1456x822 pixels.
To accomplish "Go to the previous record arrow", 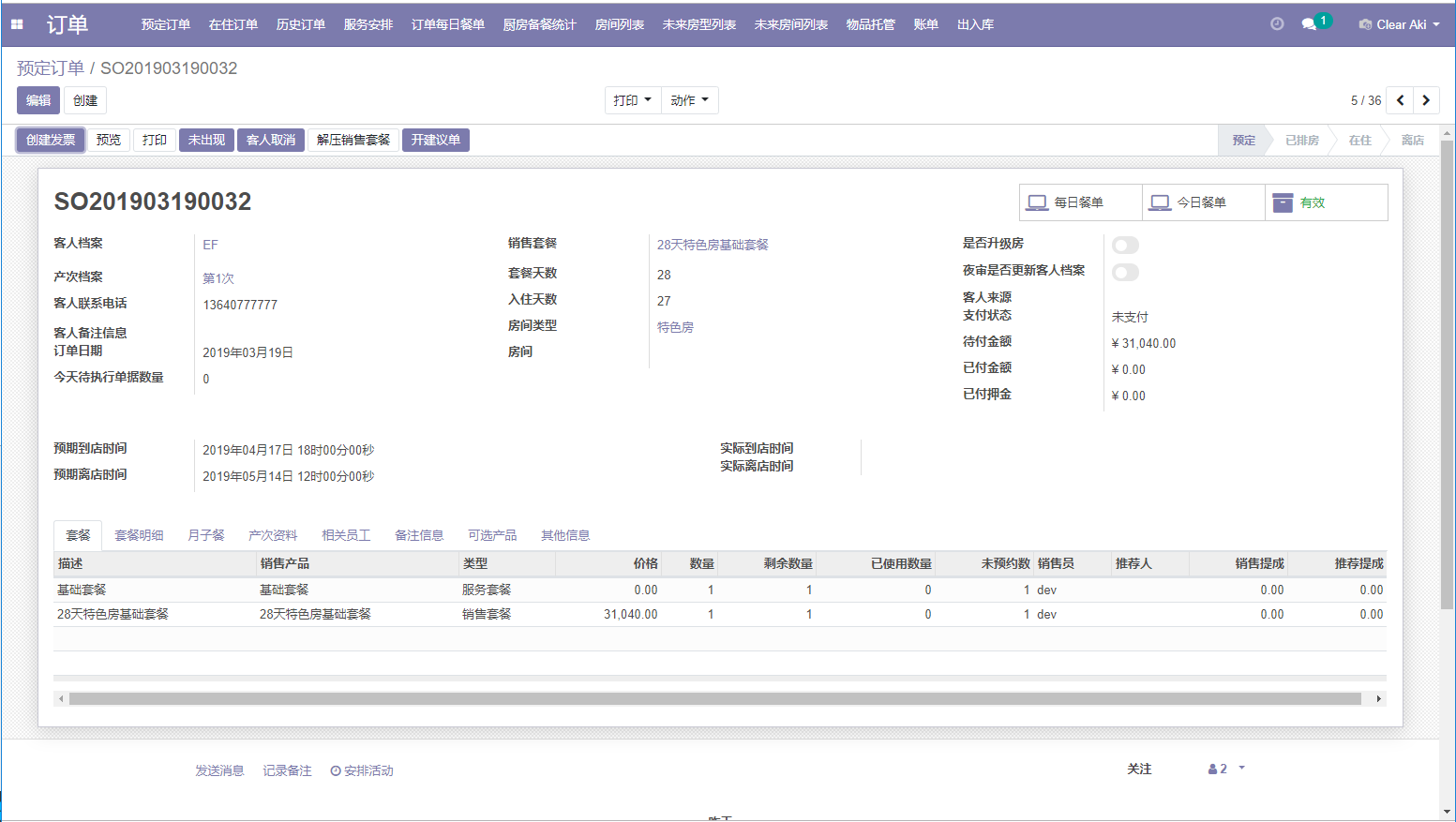I will point(1400,100).
